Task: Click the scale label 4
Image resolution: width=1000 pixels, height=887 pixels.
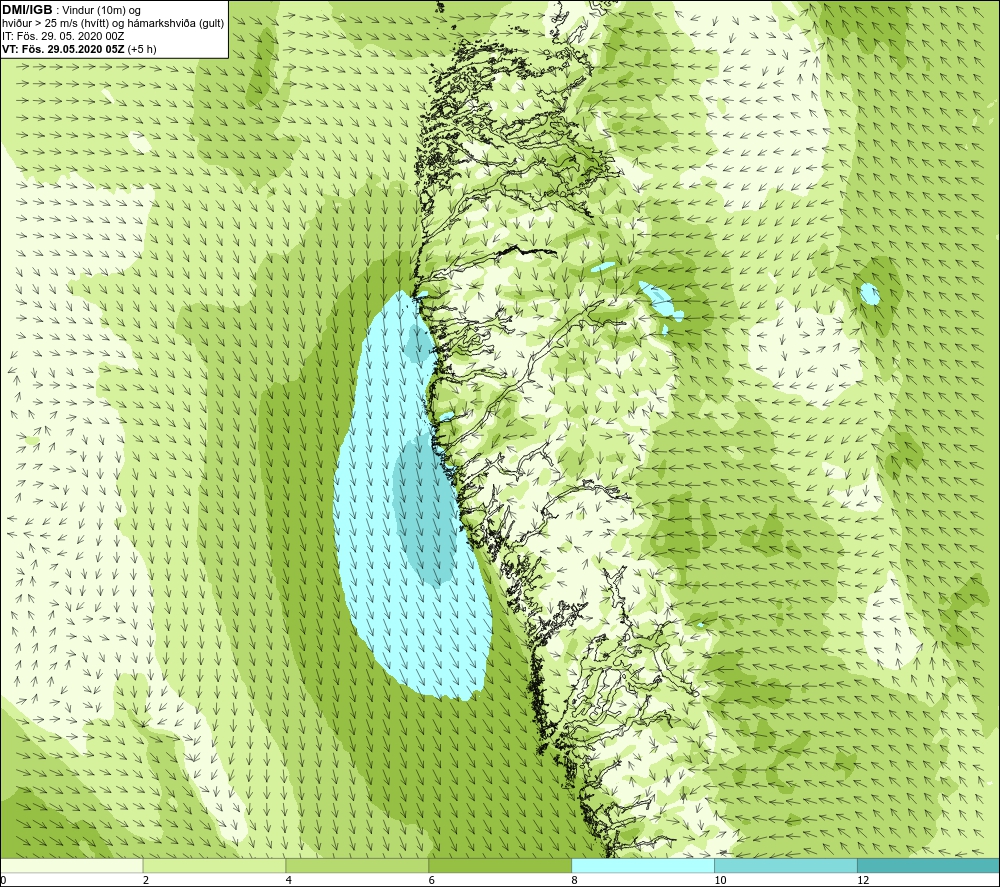Action: 289,881
